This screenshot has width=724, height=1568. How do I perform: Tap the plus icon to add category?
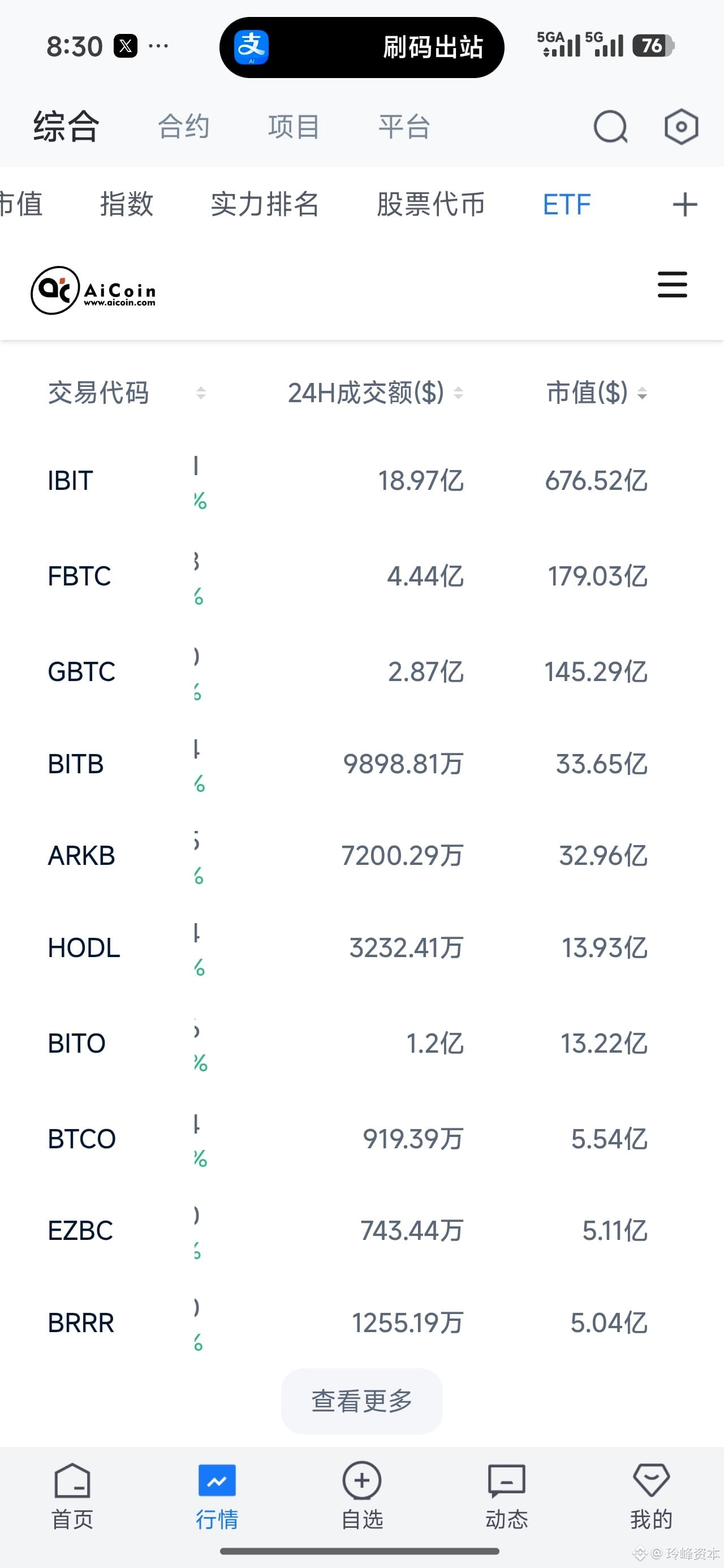684,205
